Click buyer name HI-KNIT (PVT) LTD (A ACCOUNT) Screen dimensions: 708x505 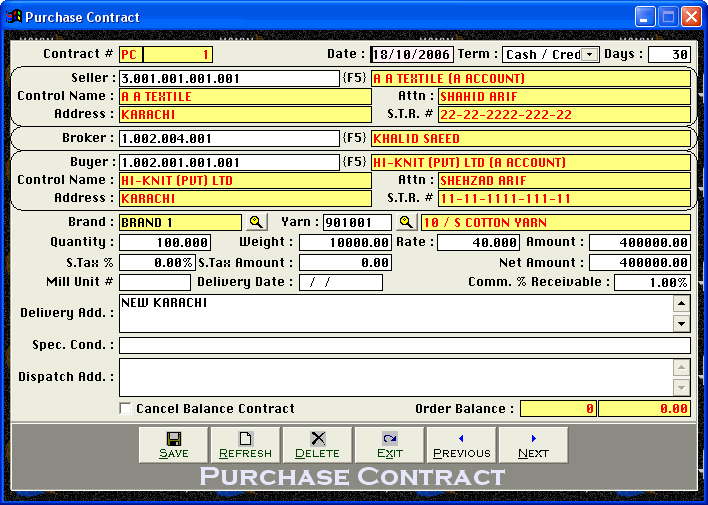(531, 163)
